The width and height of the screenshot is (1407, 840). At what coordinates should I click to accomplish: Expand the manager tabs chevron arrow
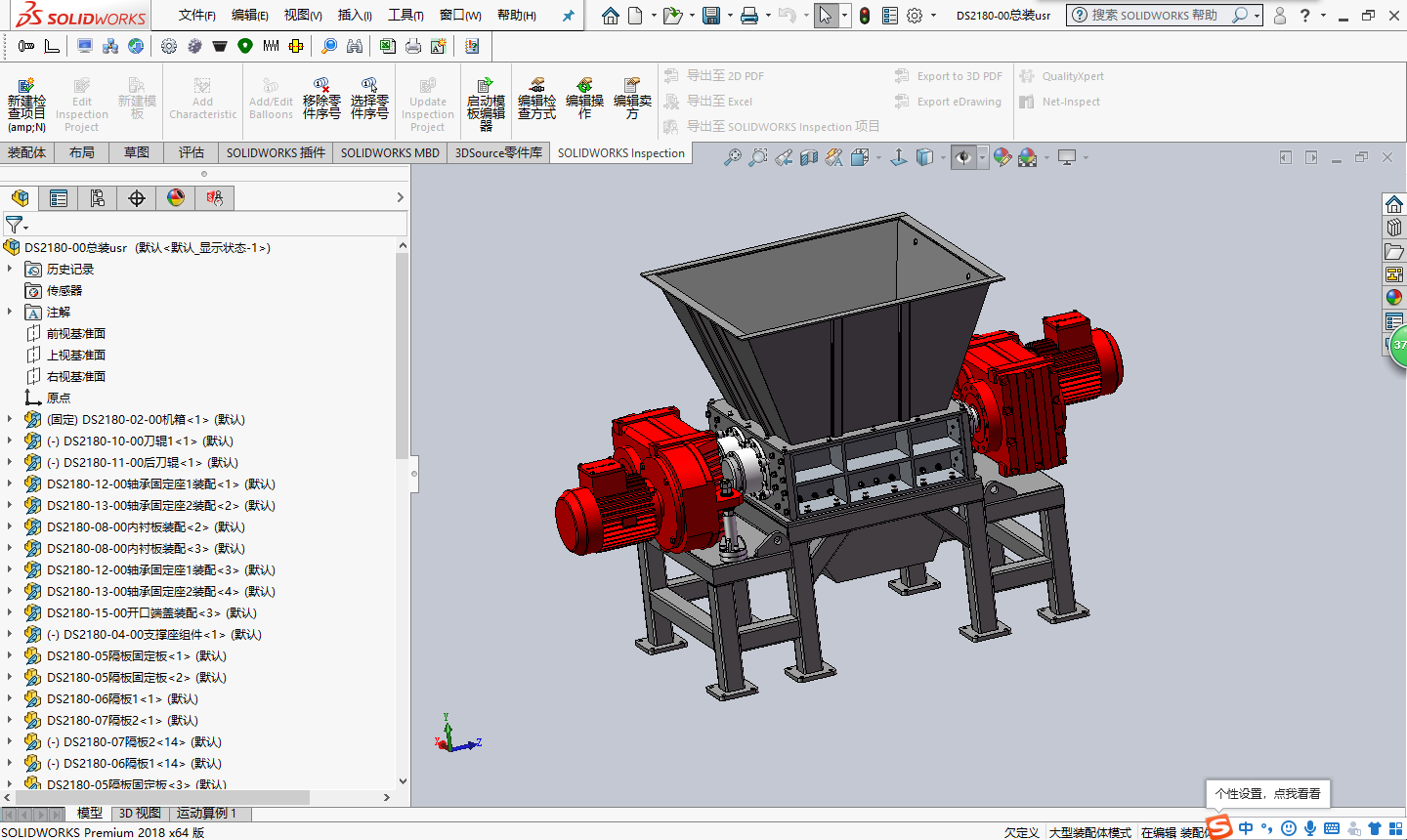(x=400, y=197)
